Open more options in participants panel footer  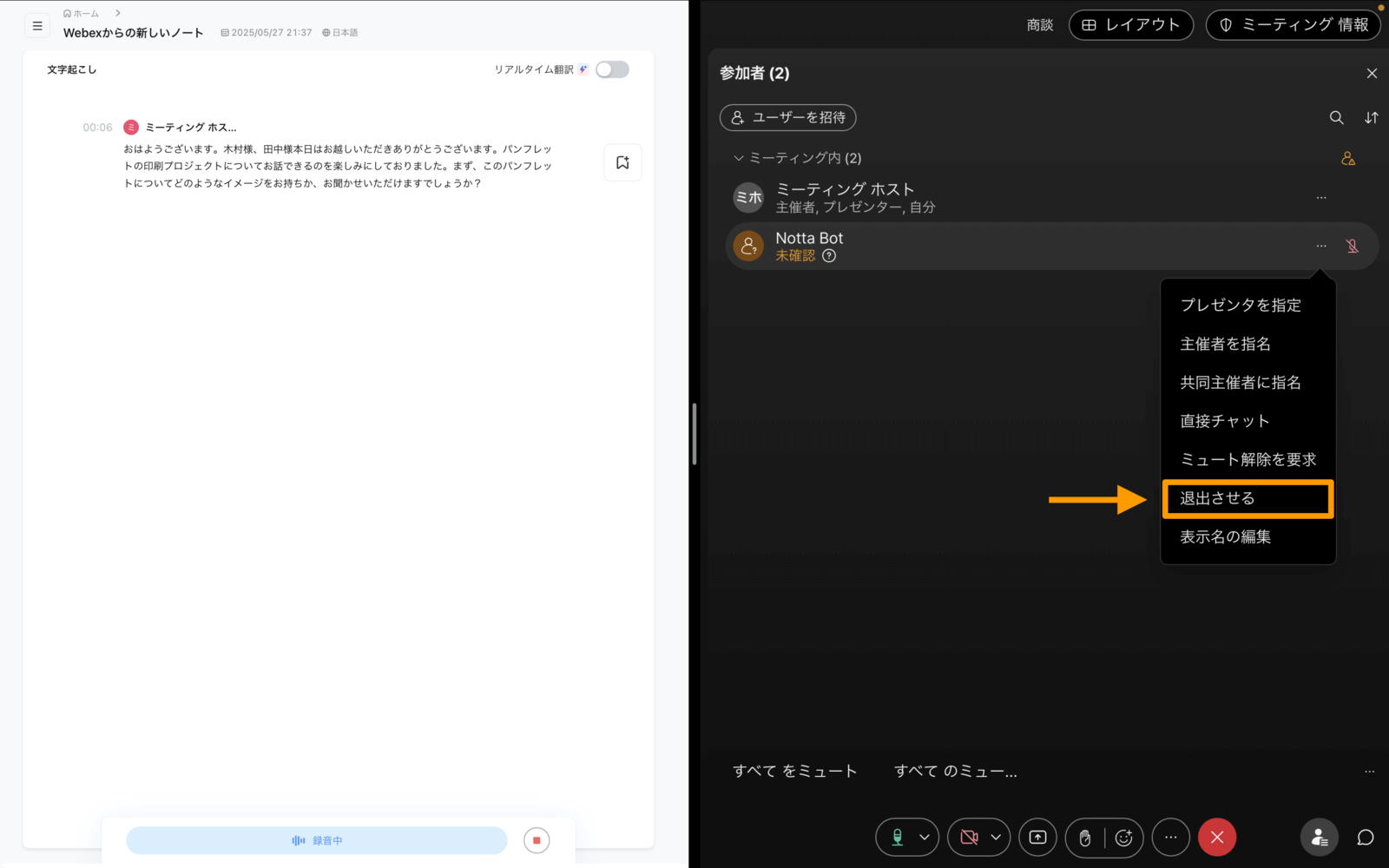pyautogui.click(x=1369, y=771)
